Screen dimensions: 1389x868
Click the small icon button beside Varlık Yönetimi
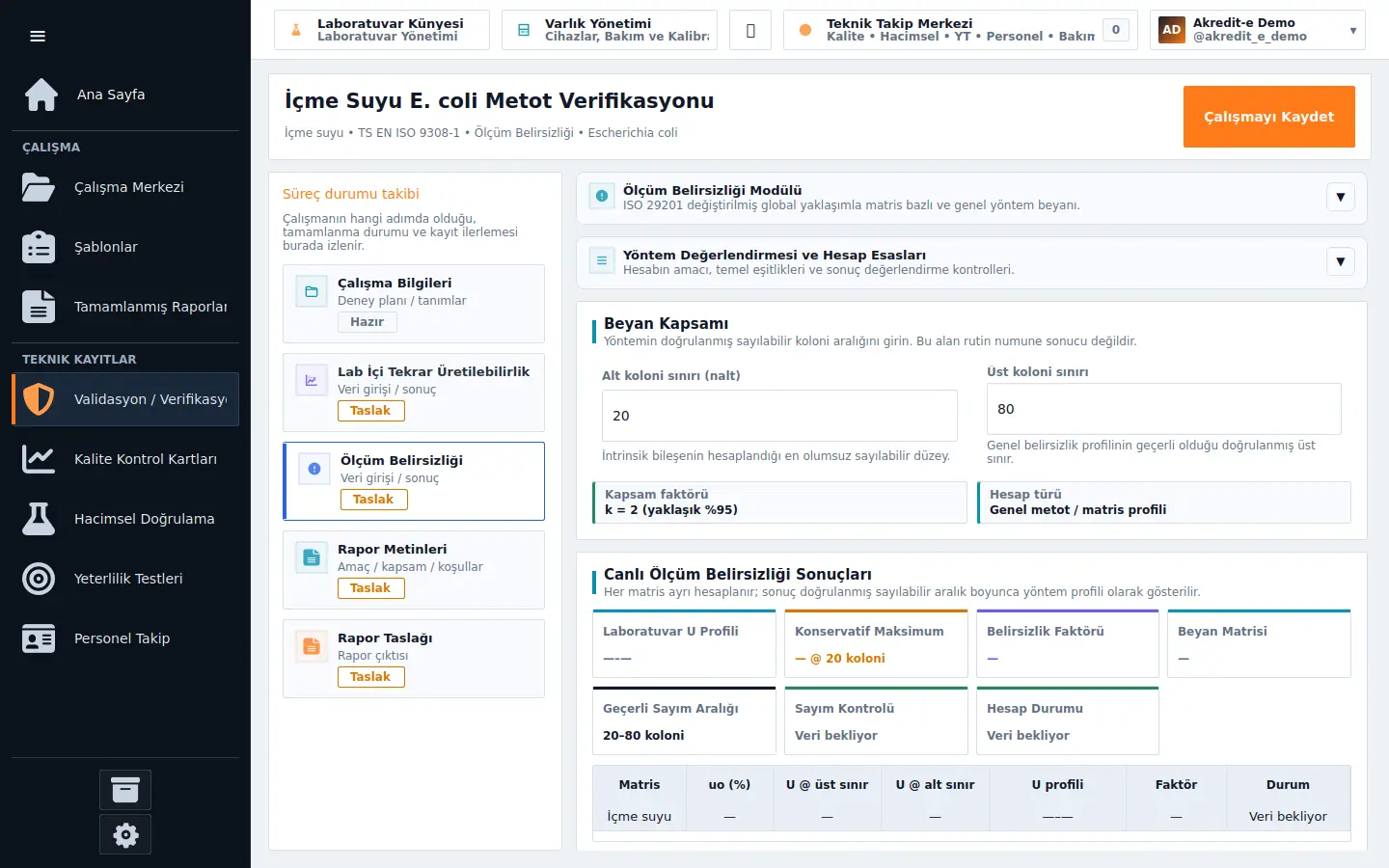750,30
